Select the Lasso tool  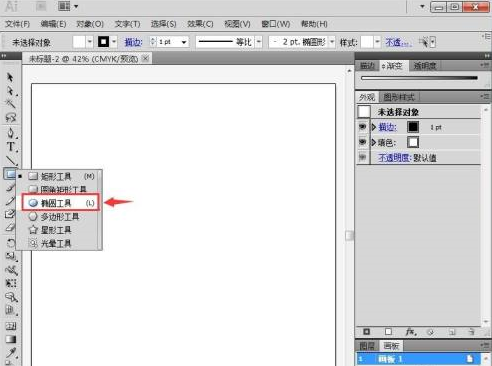pyautogui.click(x=10, y=117)
